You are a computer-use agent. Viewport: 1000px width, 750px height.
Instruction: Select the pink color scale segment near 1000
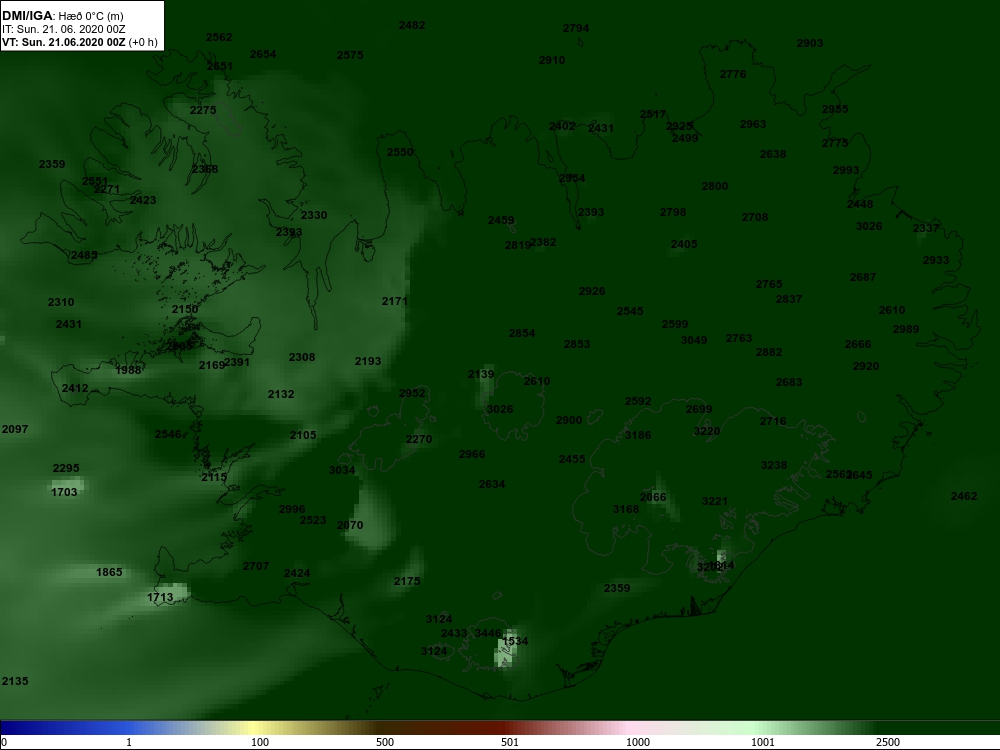[628, 728]
